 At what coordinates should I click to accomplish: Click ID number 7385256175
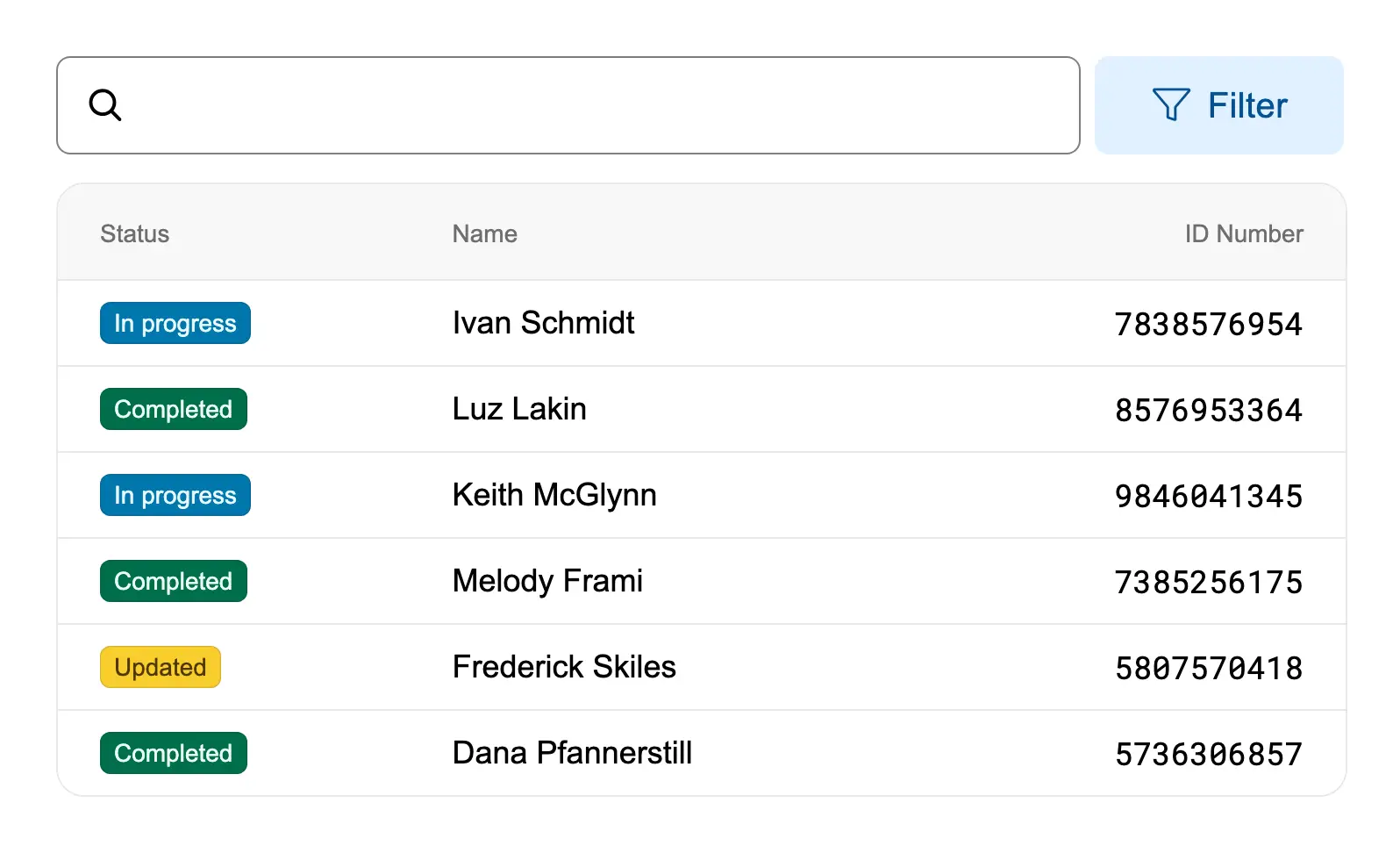(1208, 583)
